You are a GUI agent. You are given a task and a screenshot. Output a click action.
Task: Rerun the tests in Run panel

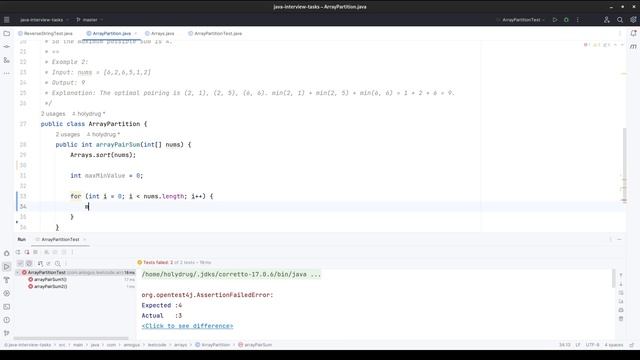click(x=18, y=252)
